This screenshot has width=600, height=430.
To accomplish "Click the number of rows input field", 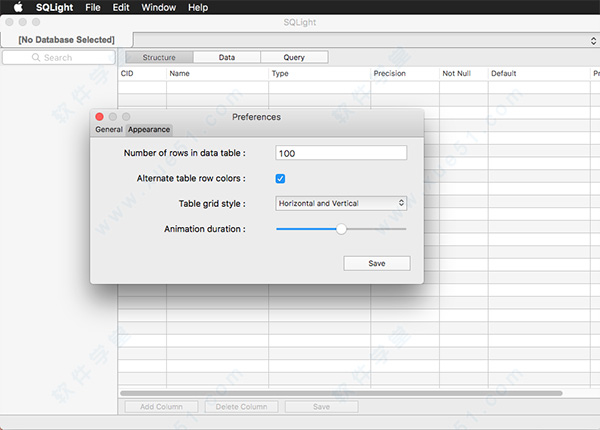I will point(341,153).
